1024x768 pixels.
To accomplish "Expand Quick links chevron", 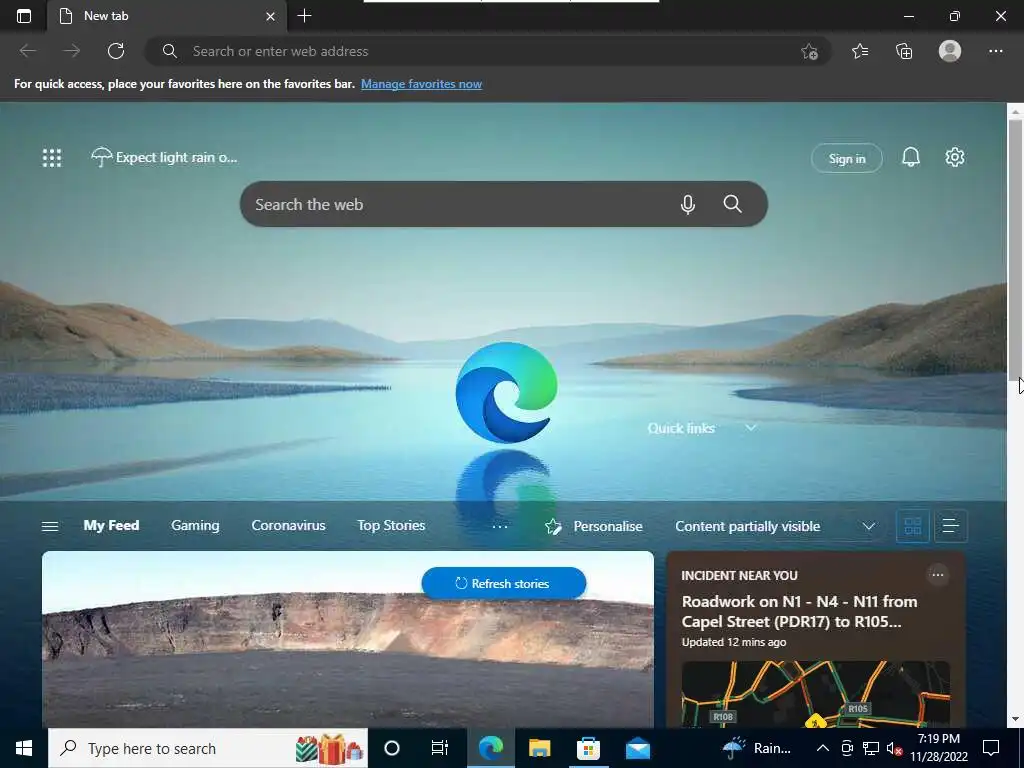I will (x=750, y=428).
